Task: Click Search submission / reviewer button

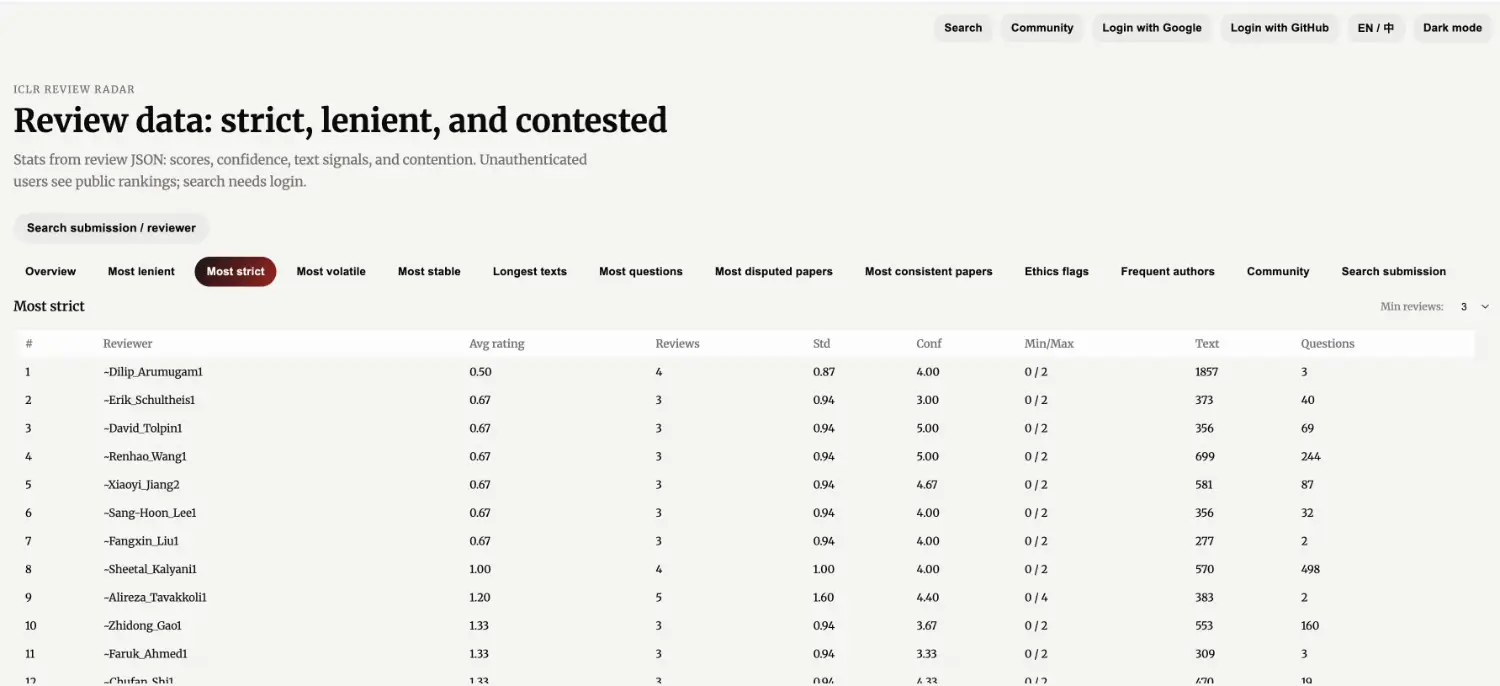Action: pyautogui.click(x=111, y=228)
